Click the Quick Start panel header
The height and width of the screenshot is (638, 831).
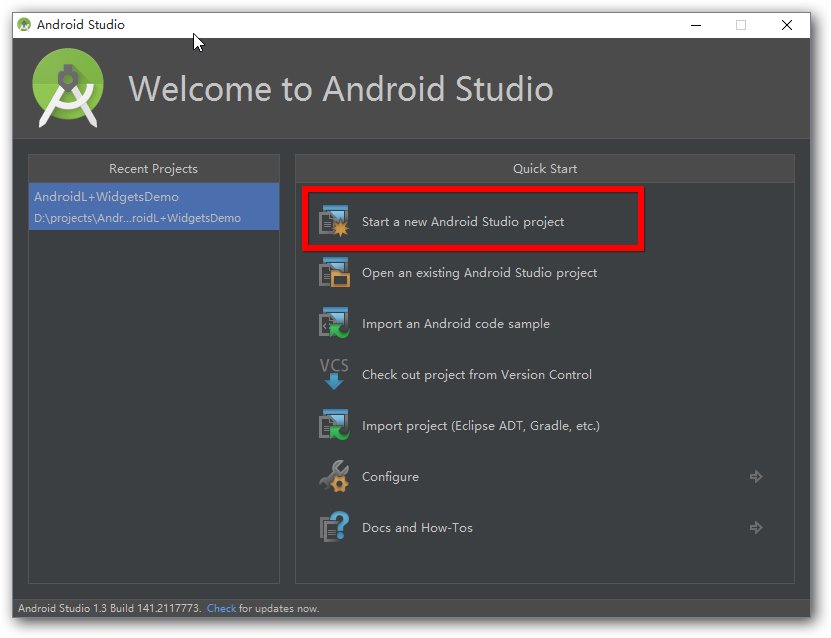(545, 169)
